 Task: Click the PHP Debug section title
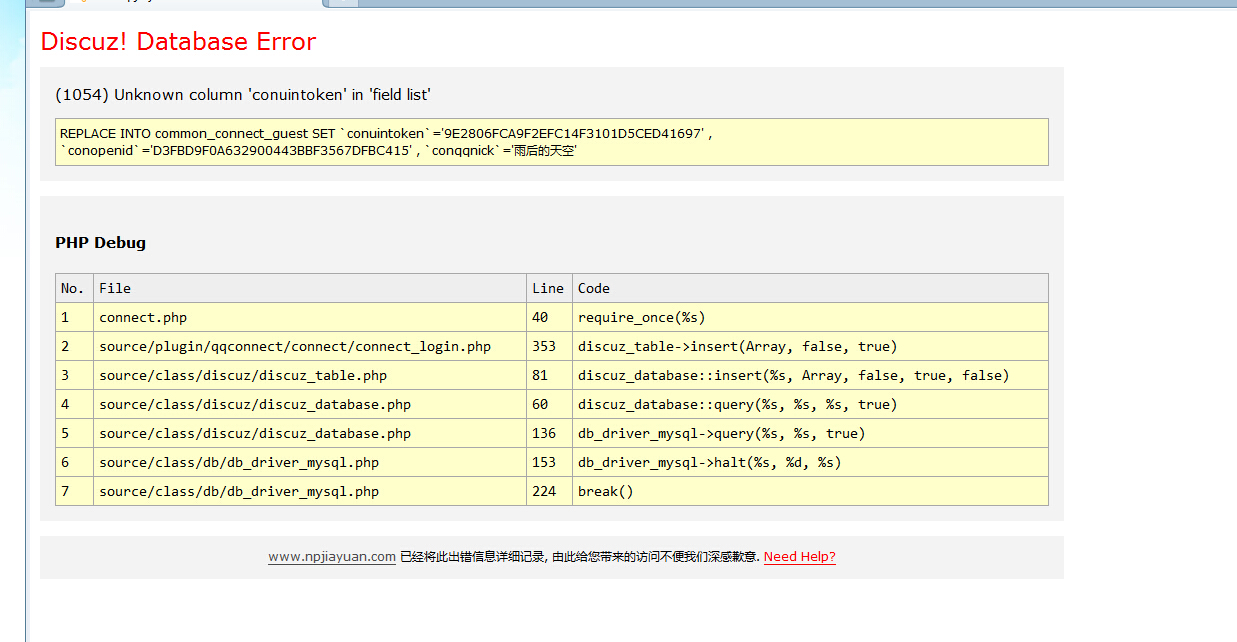point(100,243)
